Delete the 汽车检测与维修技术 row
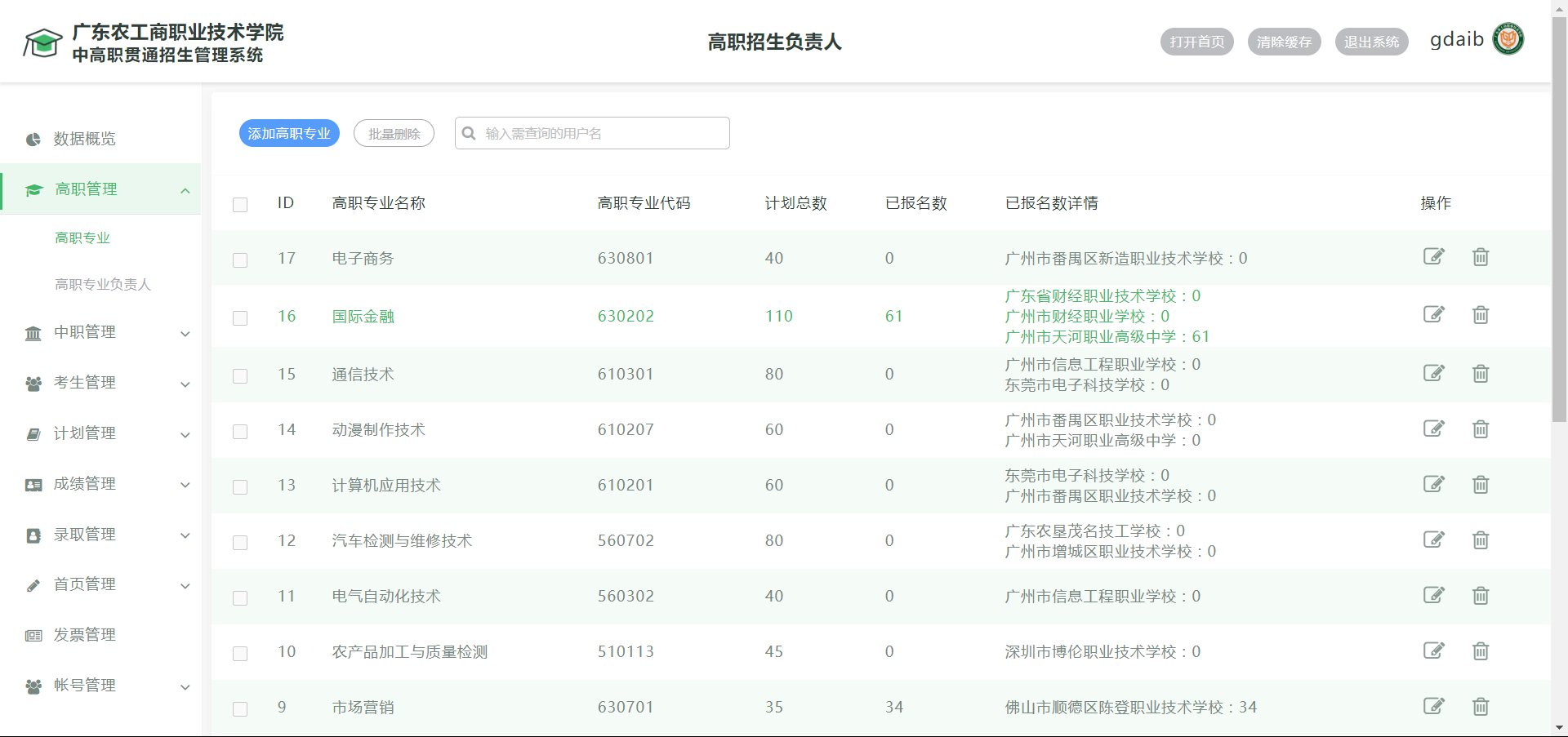Image resolution: width=1568 pixels, height=737 pixels. point(1481,540)
